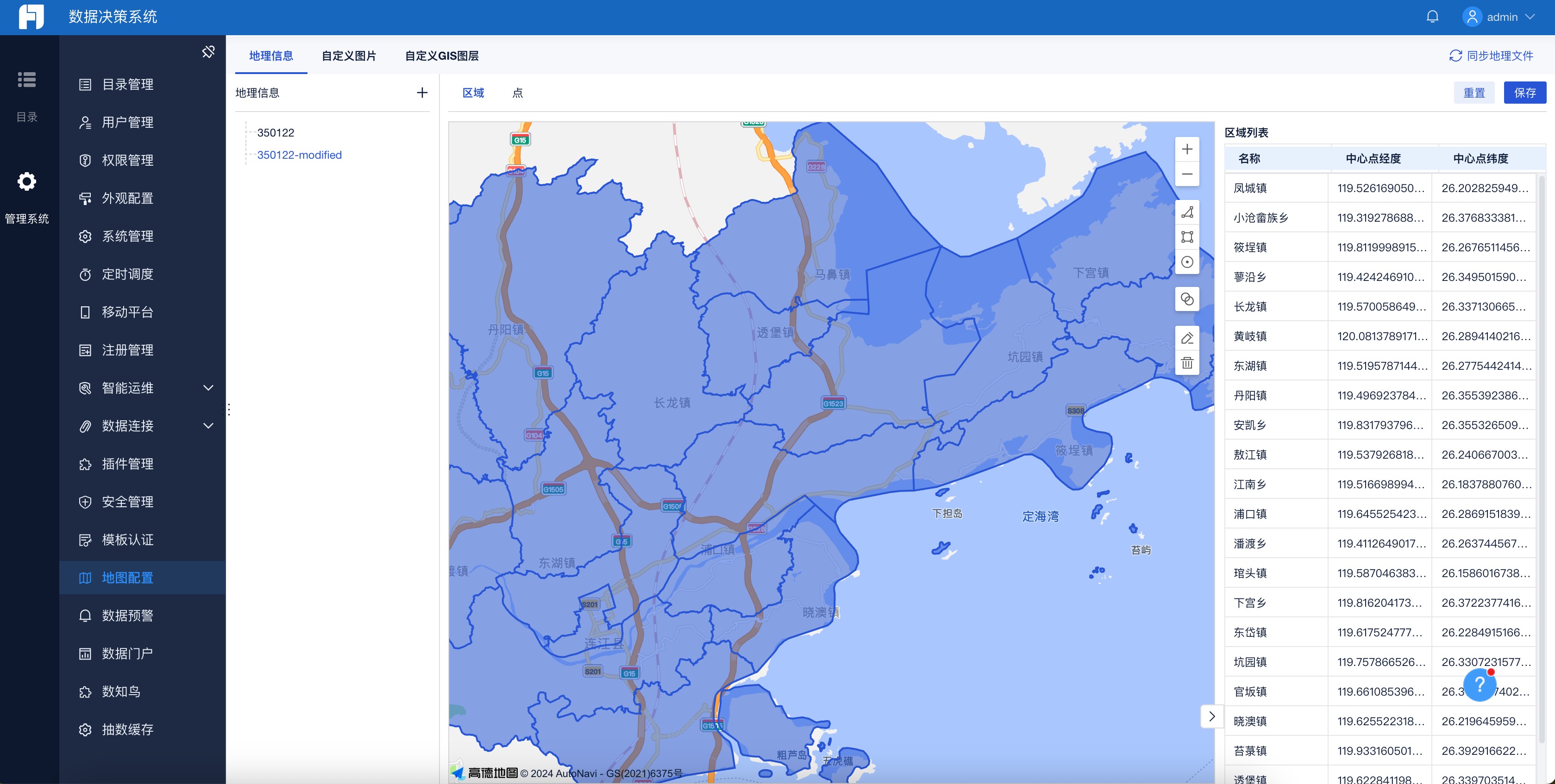Click the delete region trash icon
1555x784 pixels.
pos(1187,363)
